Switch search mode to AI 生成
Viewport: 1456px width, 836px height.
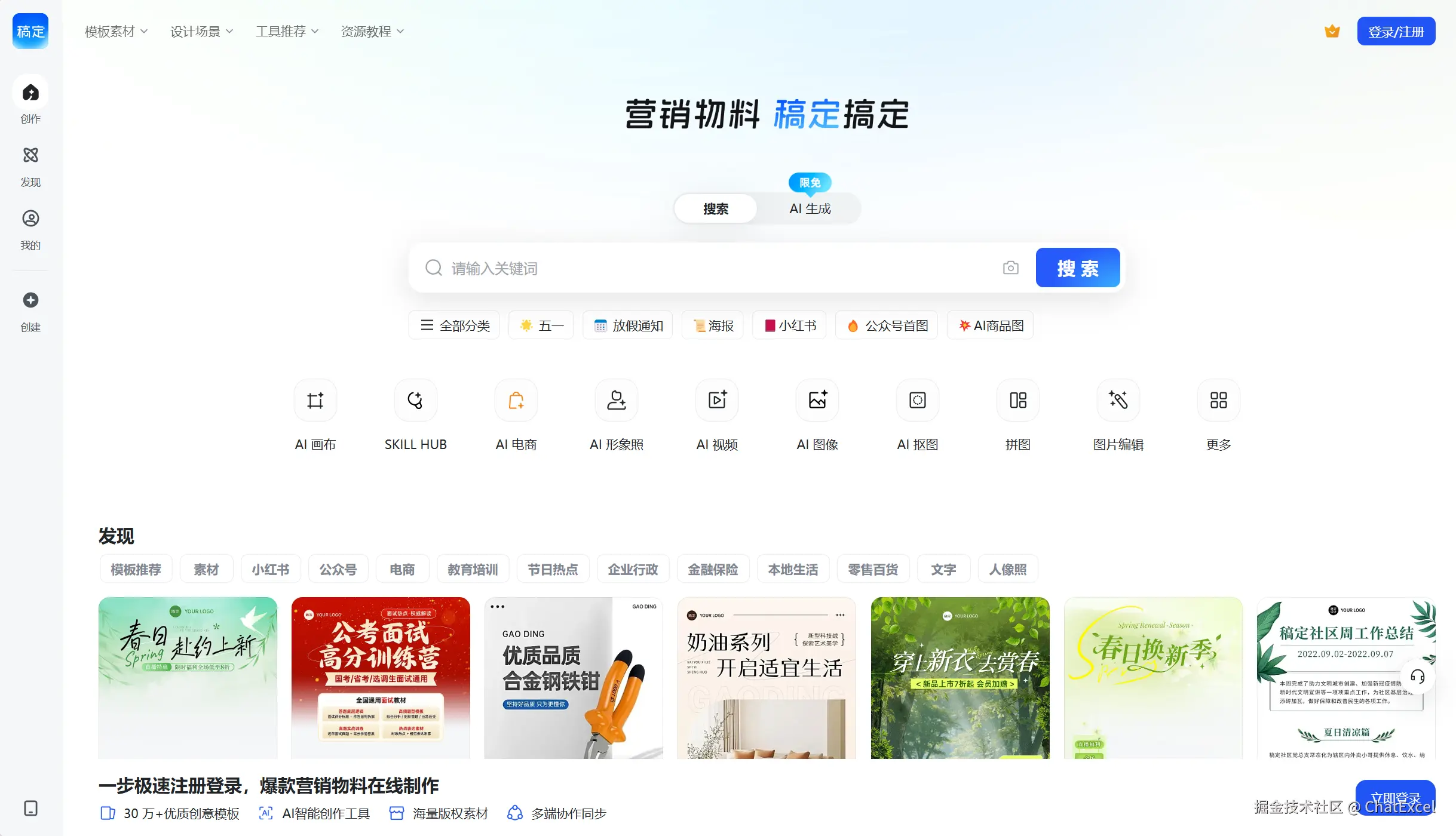point(810,208)
